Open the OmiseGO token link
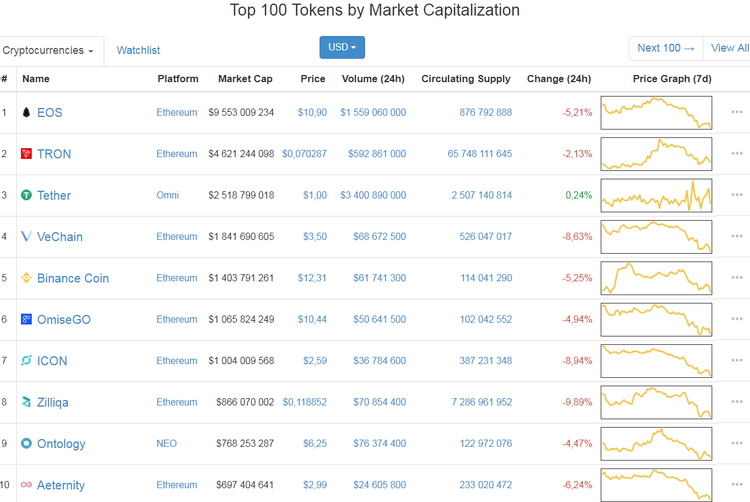The width and height of the screenshot is (750, 502). (64, 319)
